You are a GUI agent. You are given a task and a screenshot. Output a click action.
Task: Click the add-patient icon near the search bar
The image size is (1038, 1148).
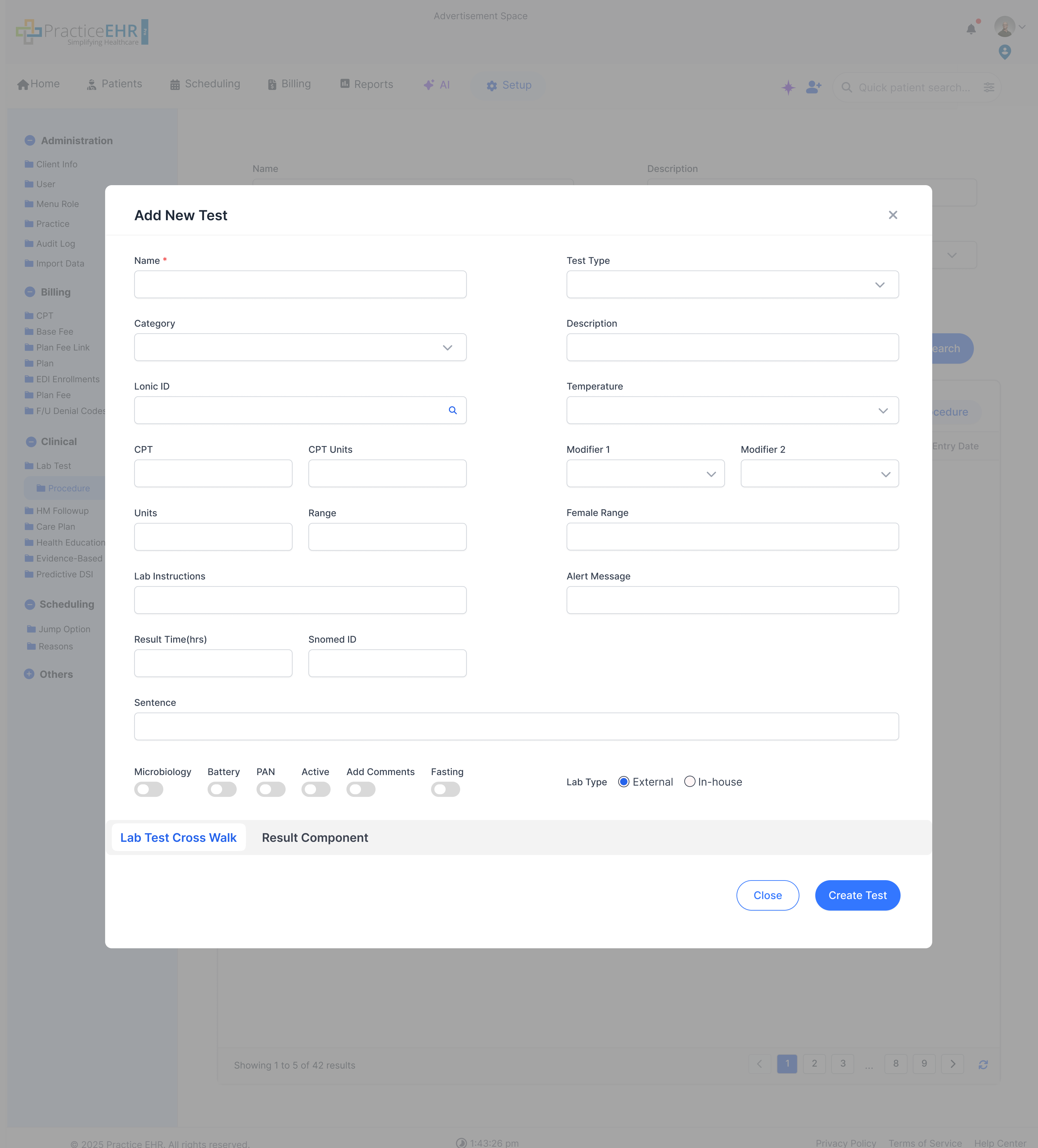coord(814,87)
